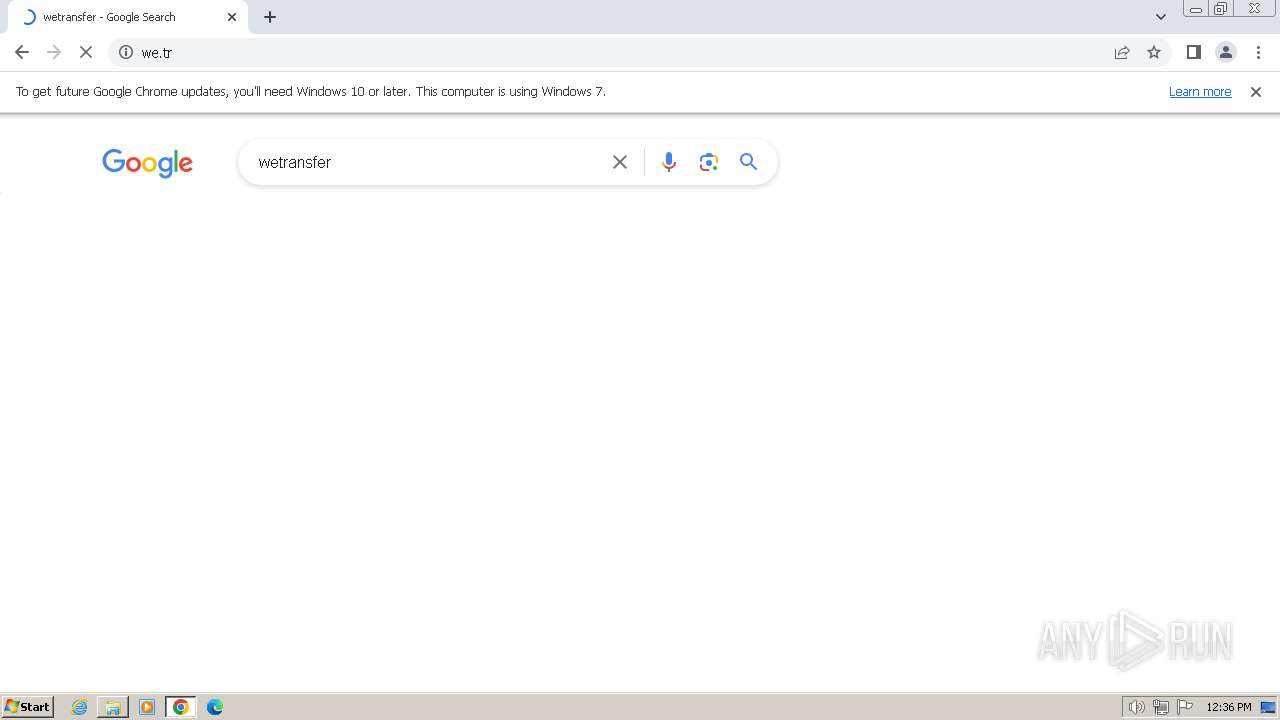Open the Chrome profile avatar
Screen dimensions: 1280x720
click(x=1226, y=52)
